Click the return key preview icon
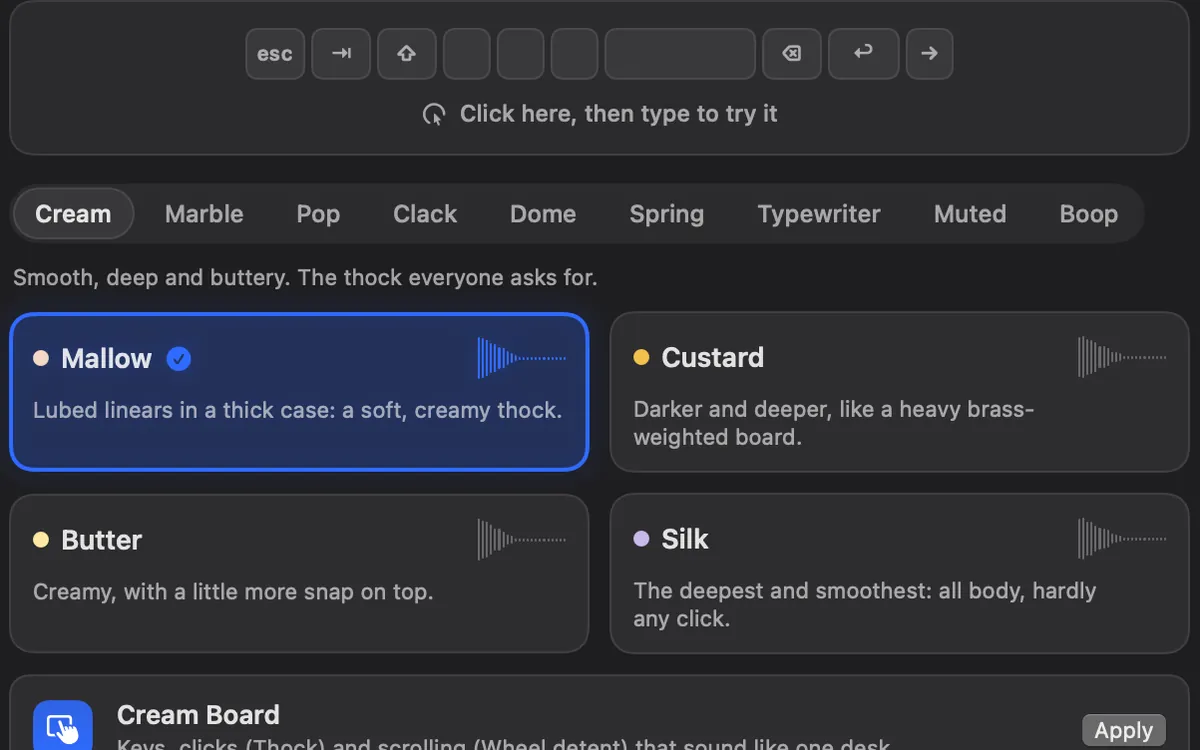The width and height of the screenshot is (1200, 750). coord(863,53)
